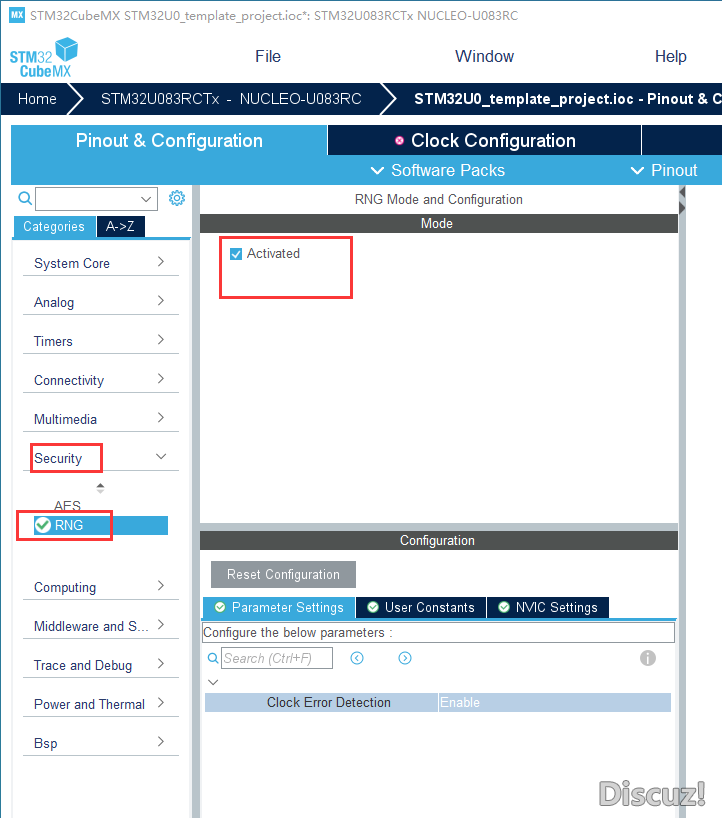Viewport: 722px width, 818px height.
Task: Select the Categories tab
Action: pos(54,226)
